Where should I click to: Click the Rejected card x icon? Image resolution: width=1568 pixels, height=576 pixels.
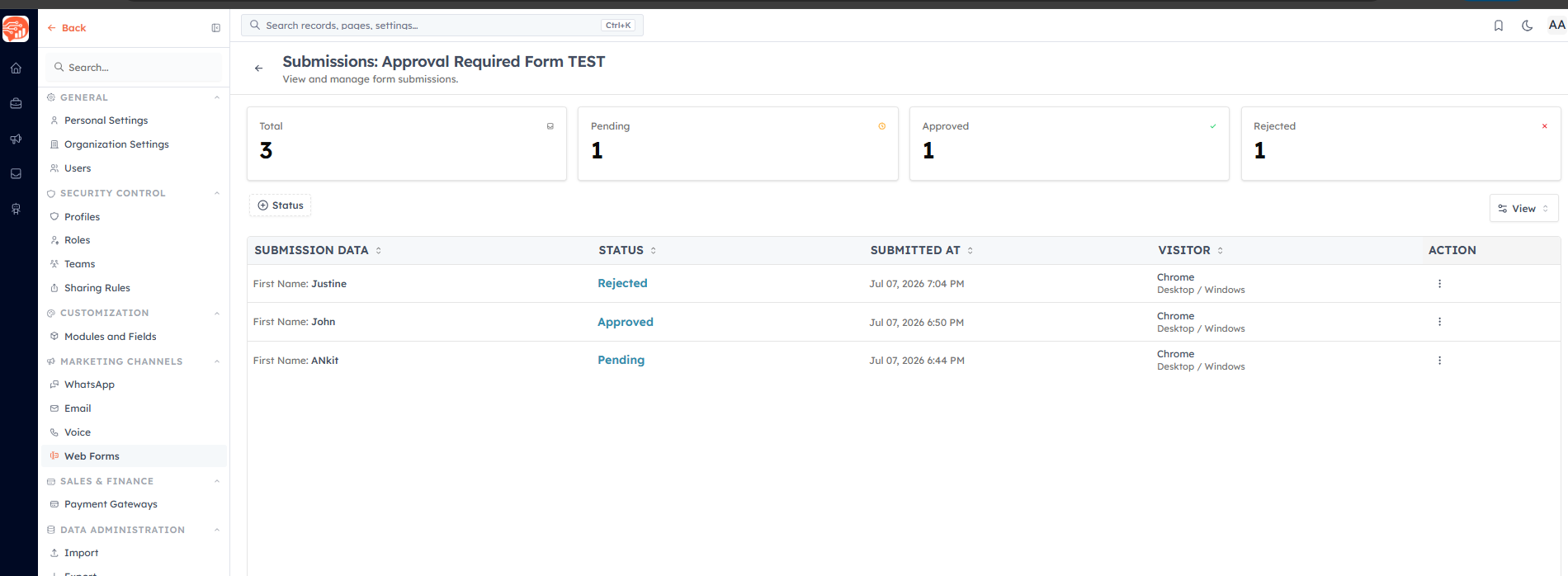[1545, 126]
